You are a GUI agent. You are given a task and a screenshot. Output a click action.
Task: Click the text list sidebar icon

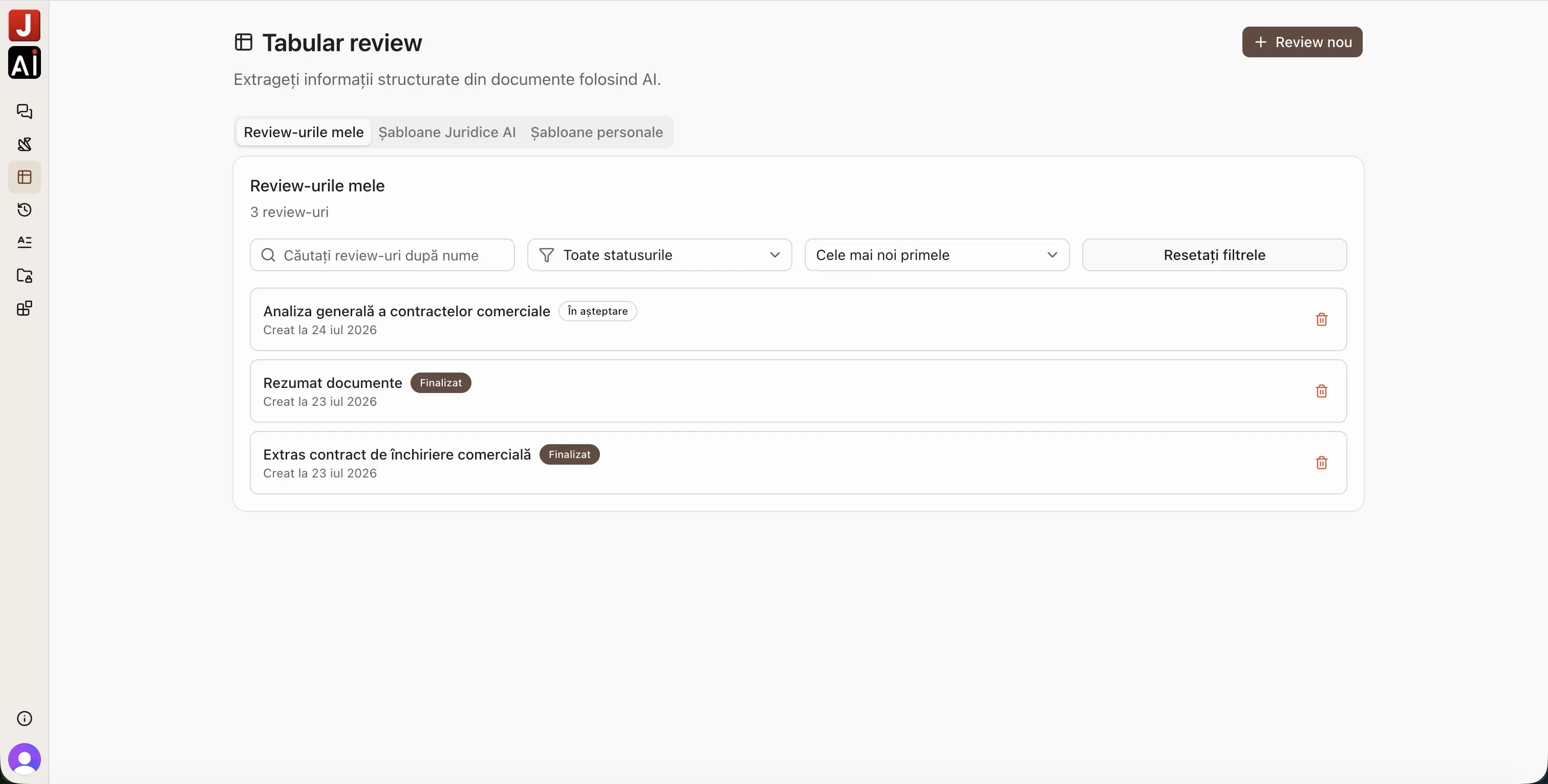click(25, 243)
